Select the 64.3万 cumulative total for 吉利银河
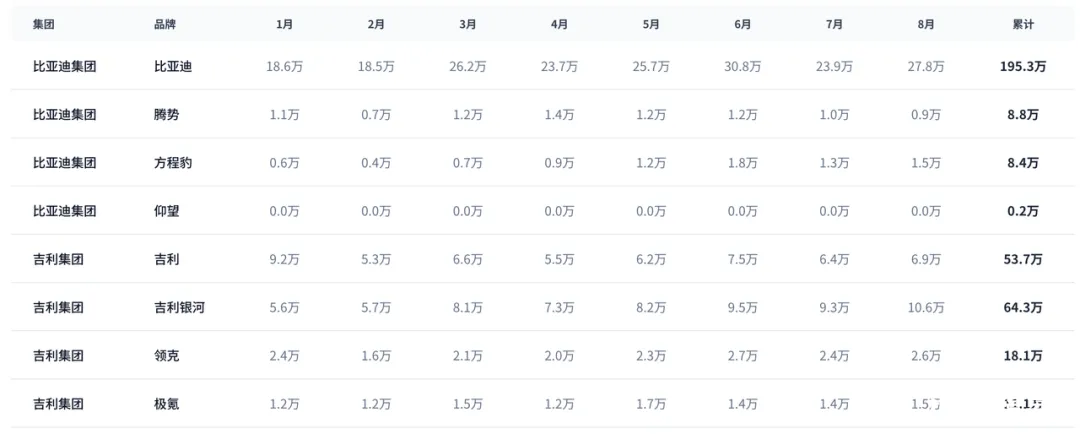This screenshot has height=434, width=1080. click(x=1023, y=308)
